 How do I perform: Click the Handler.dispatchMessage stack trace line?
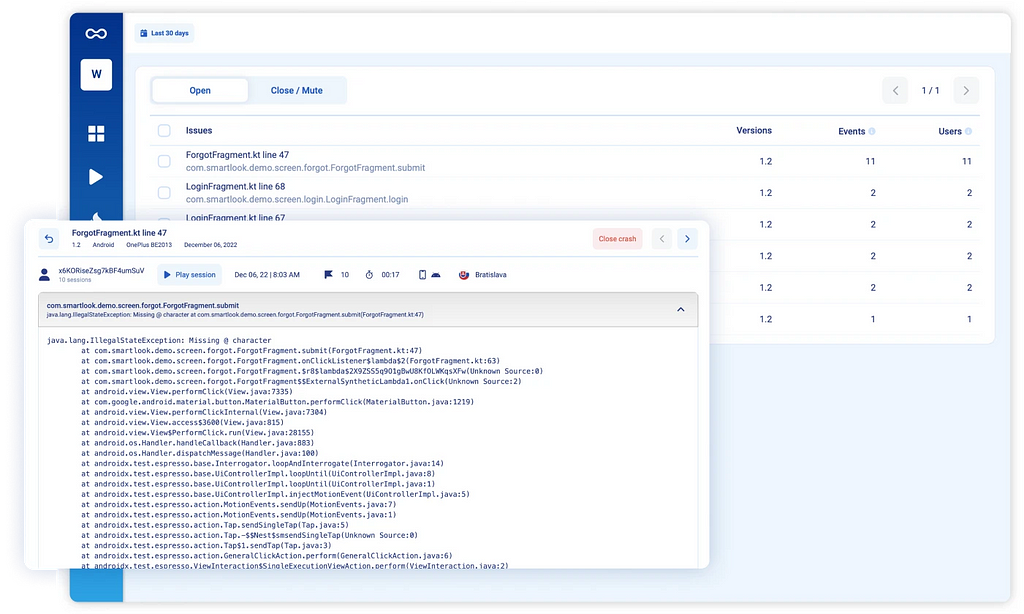point(200,453)
